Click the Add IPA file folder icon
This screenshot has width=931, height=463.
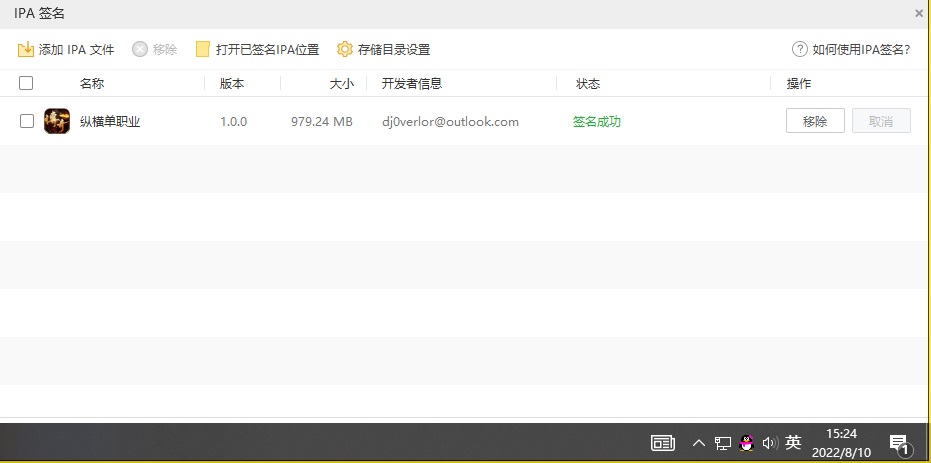pos(26,49)
